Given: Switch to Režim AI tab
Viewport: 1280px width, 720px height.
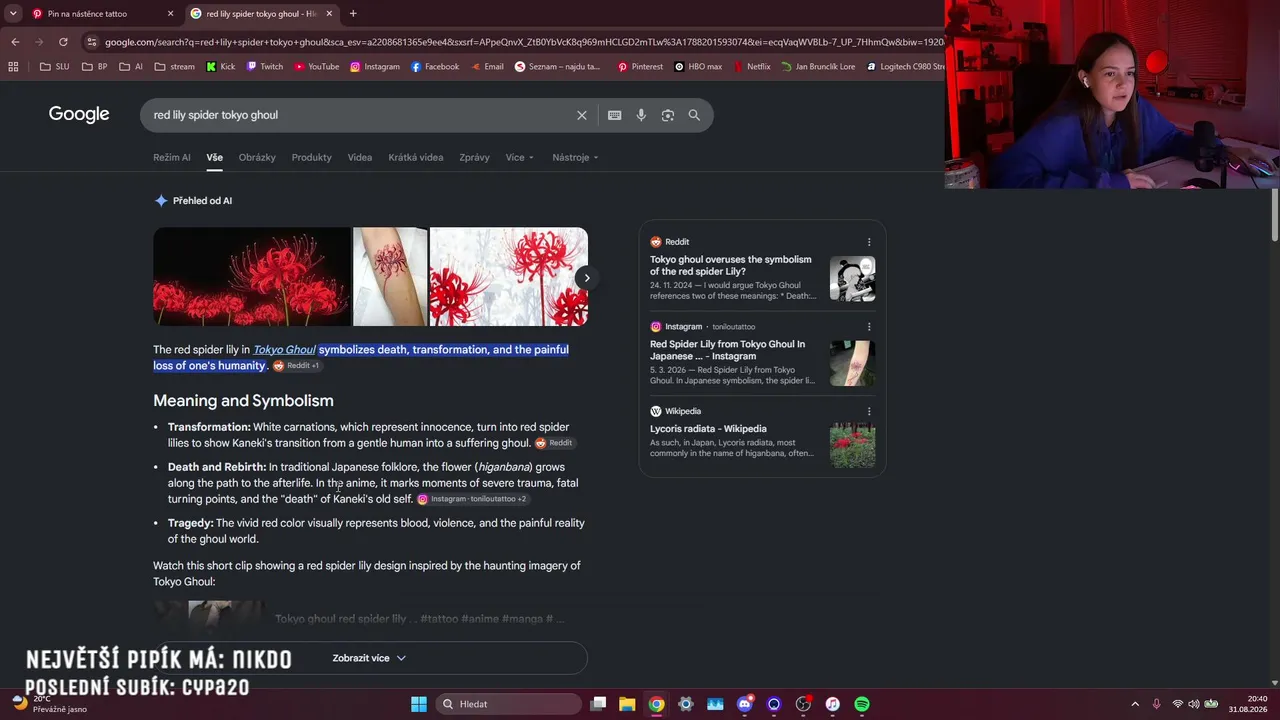Looking at the screenshot, I should (172, 157).
